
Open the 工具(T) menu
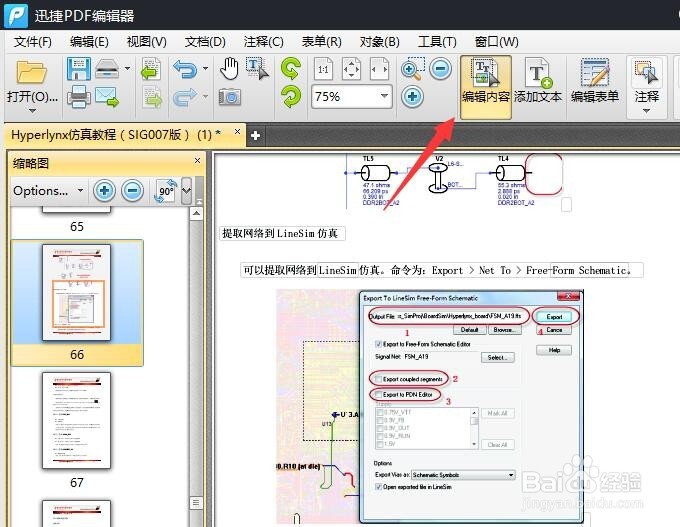coord(437,42)
